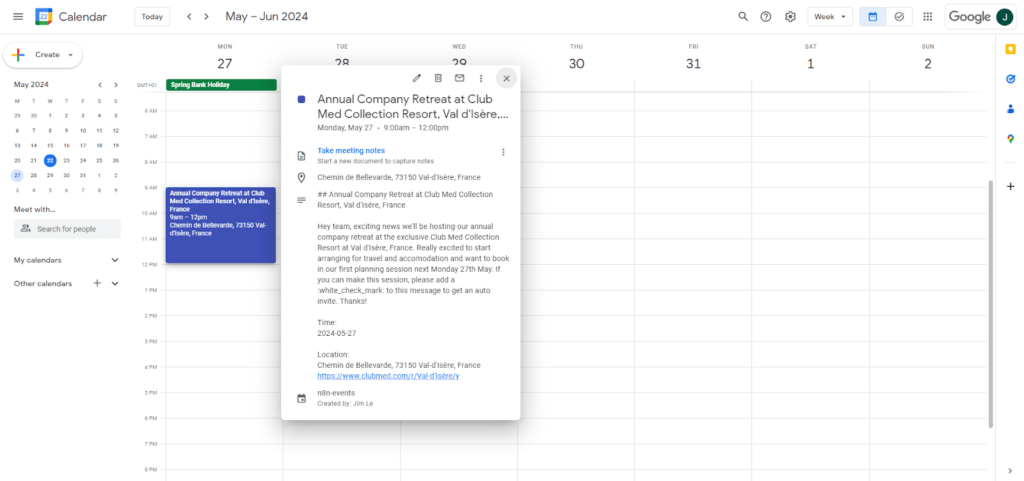Image resolution: width=1024 pixels, height=481 pixels.
Task: Open the settings gear menu
Action: click(790, 17)
